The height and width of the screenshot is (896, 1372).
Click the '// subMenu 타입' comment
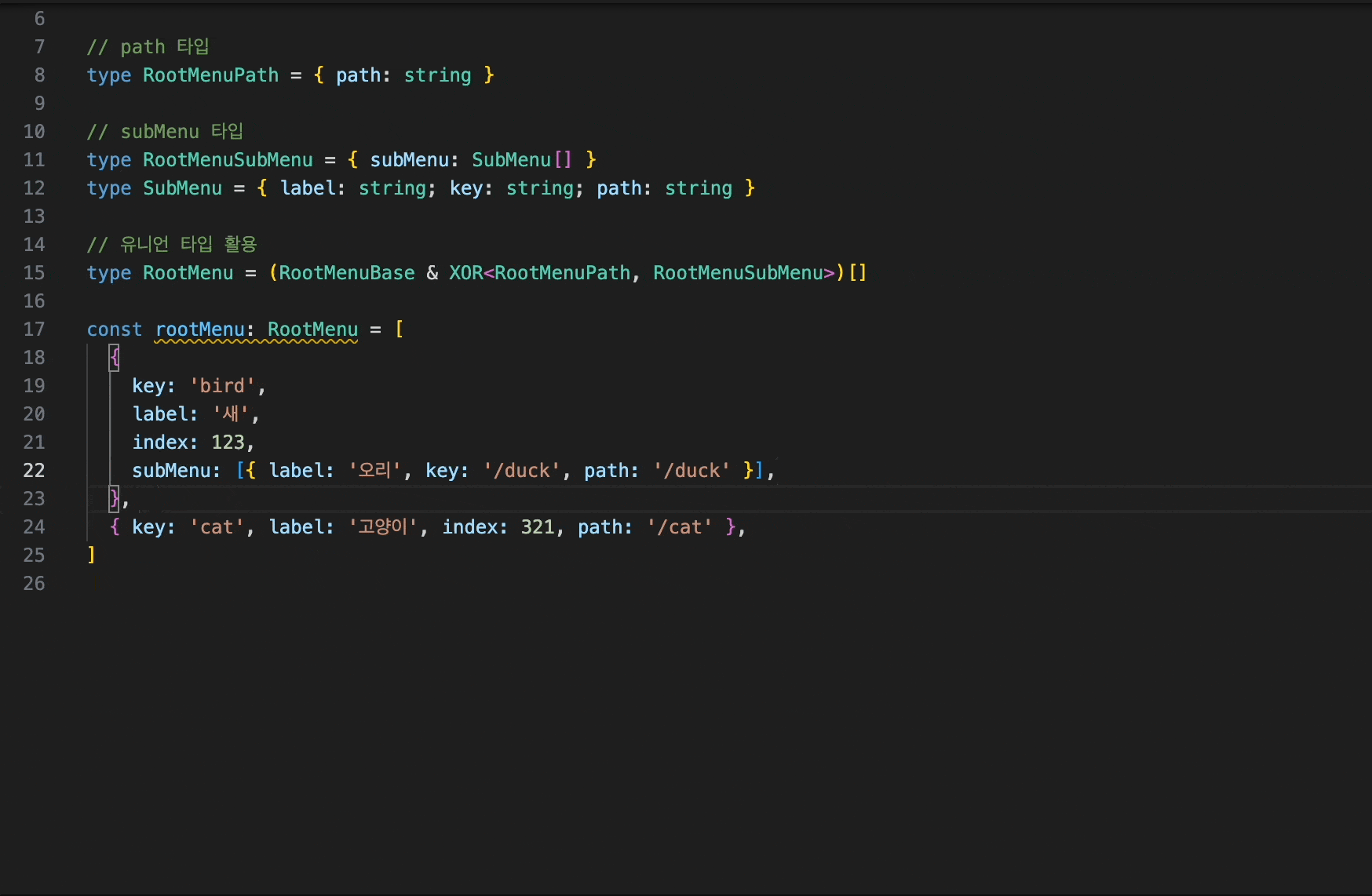(165, 132)
